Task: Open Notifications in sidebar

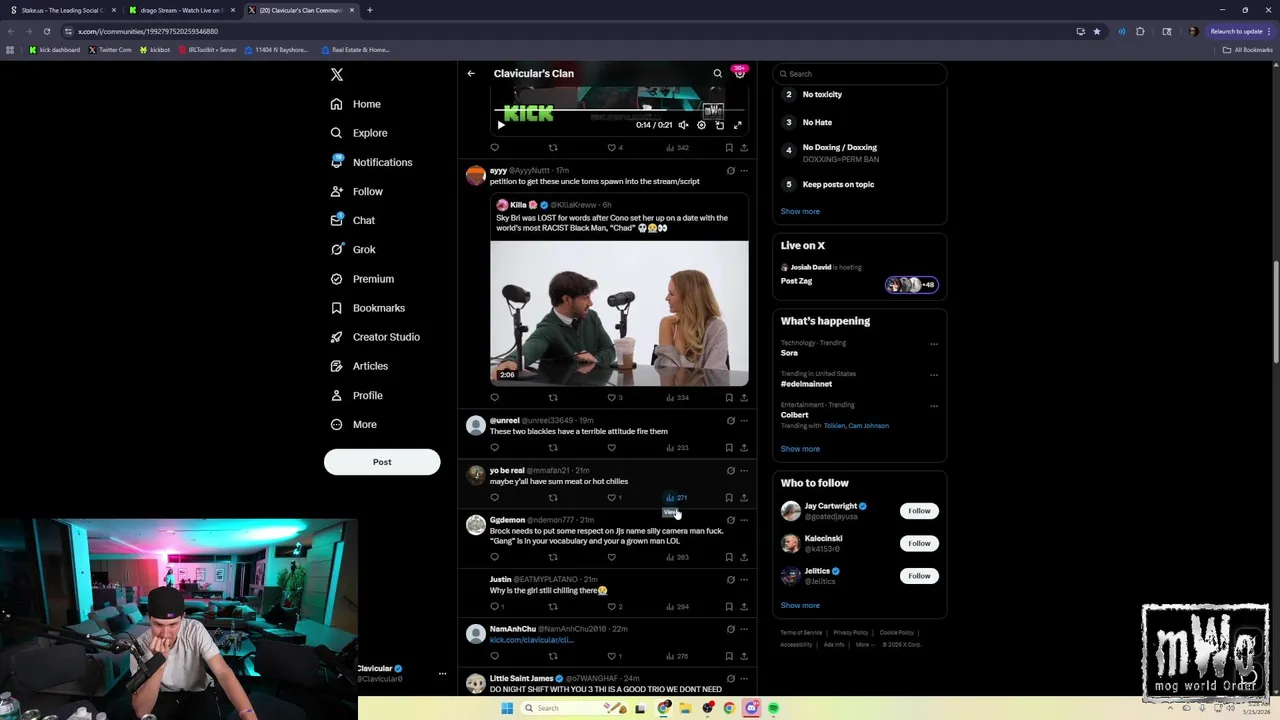Action: (x=370, y=162)
